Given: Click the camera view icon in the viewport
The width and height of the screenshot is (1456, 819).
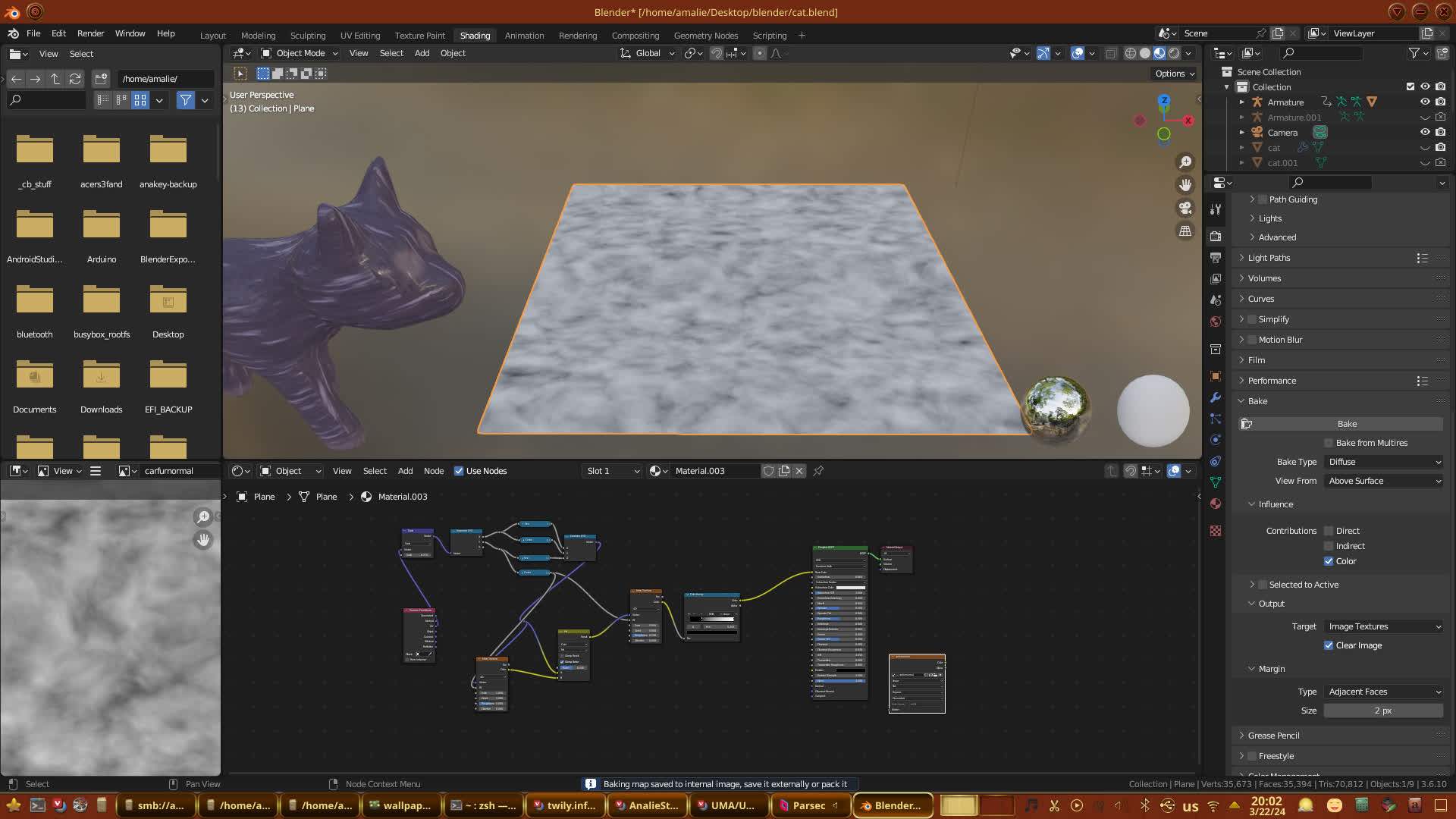Looking at the screenshot, I should pyautogui.click(x=1185, y=208).
